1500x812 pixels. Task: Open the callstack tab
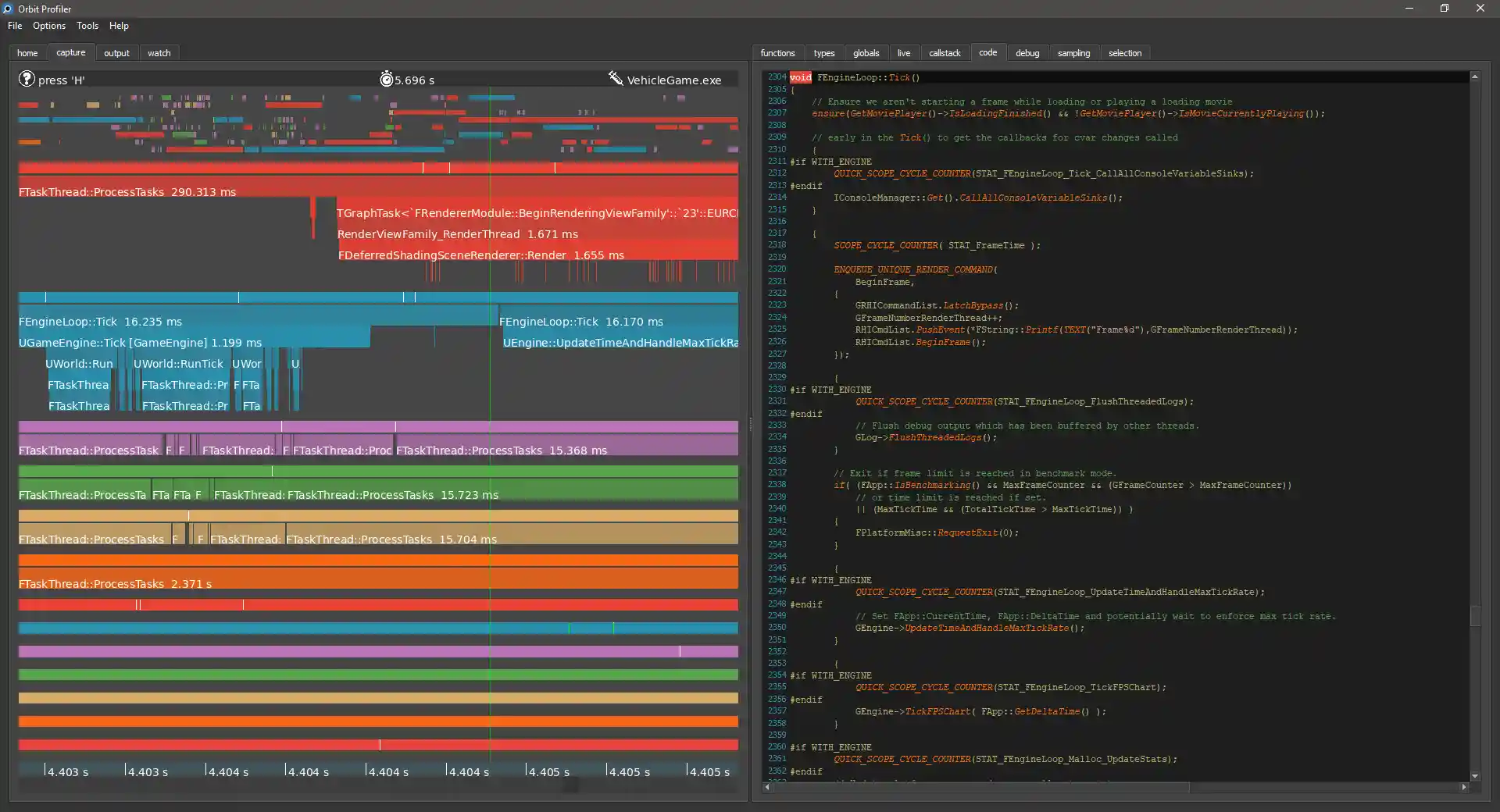tap(945, 52)
